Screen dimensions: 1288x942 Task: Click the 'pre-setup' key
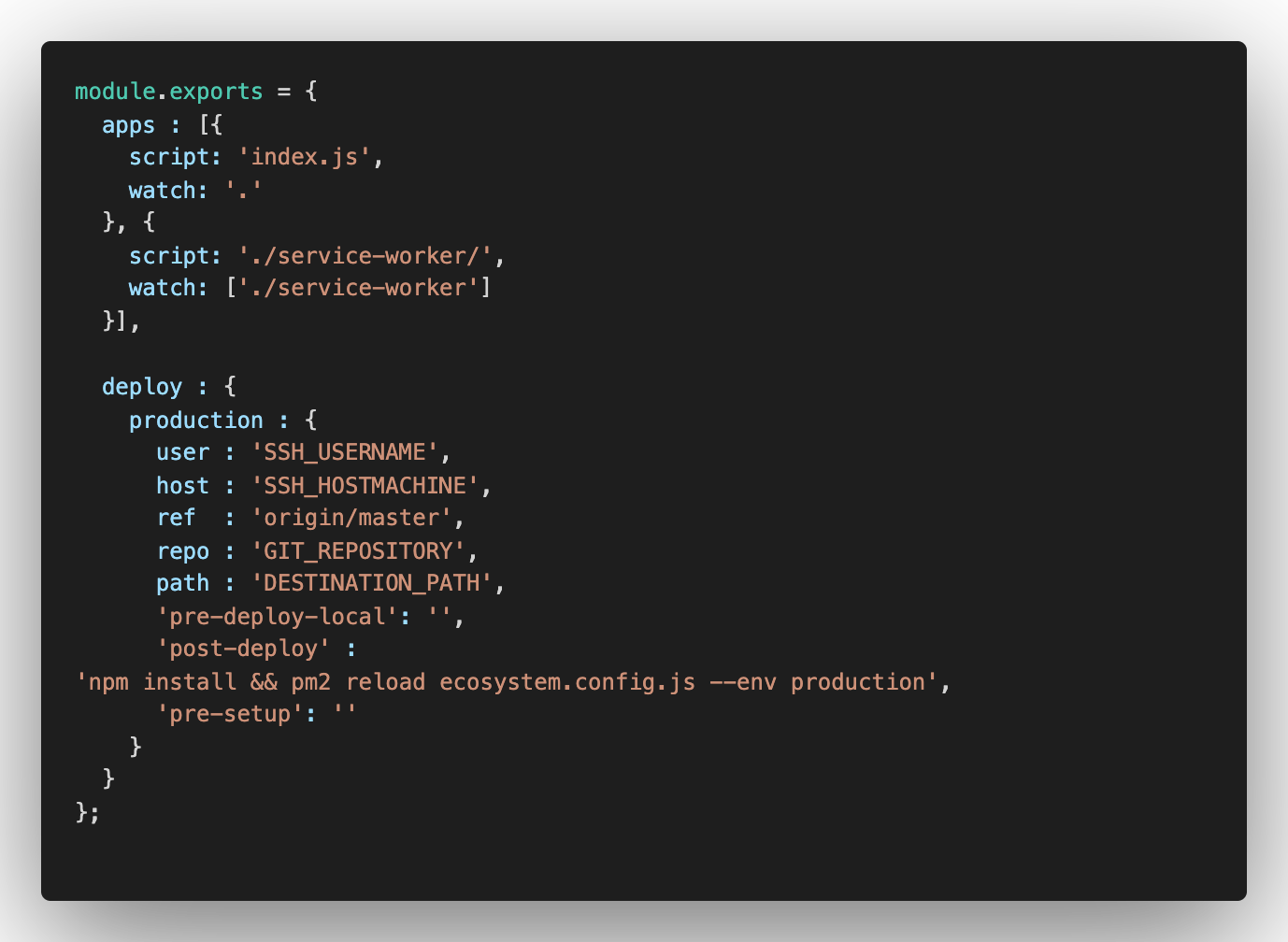230,714
